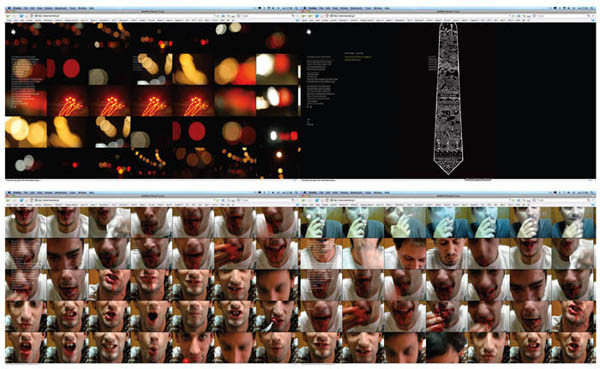600x369 pixels.
Task: Click the grey heading link on necktie page
Action: (354, 53)
